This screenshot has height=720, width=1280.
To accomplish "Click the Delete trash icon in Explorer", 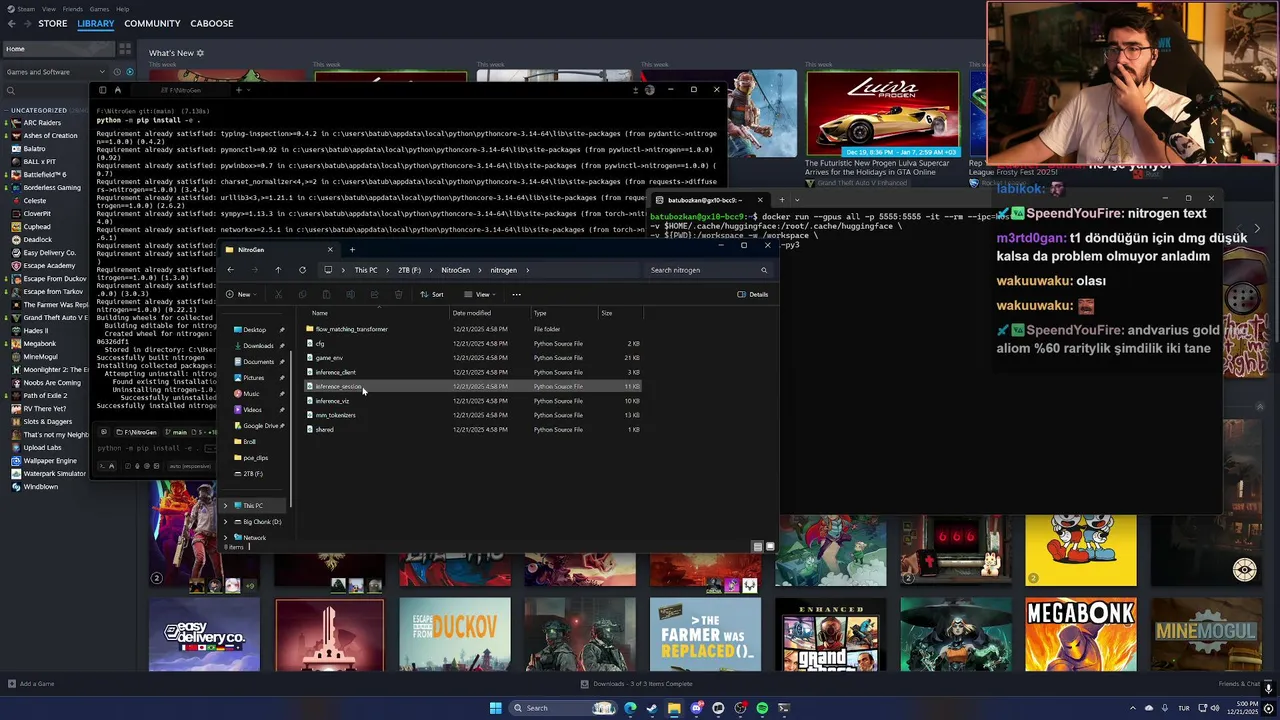I will (x=398, y=294).
